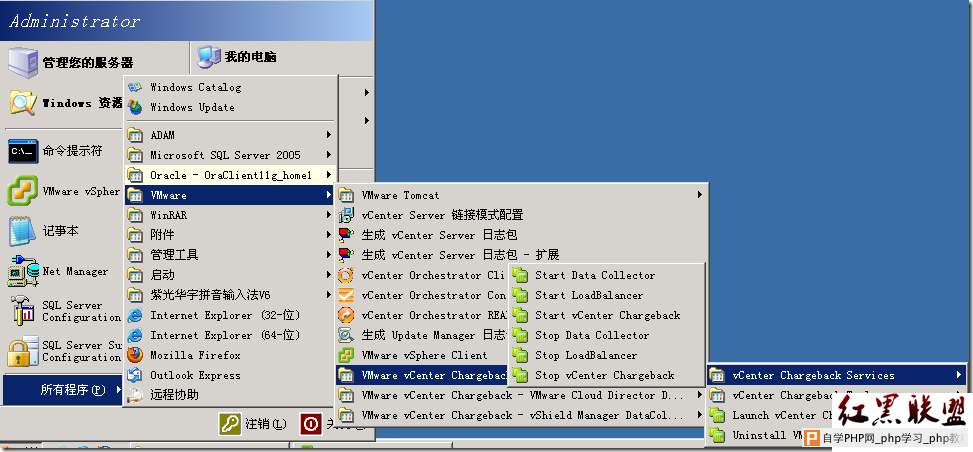Image resolution: width=973 pixels, height=452 pixels.
Task: Click the SQL Server Configuration icon
Action: 22,311
